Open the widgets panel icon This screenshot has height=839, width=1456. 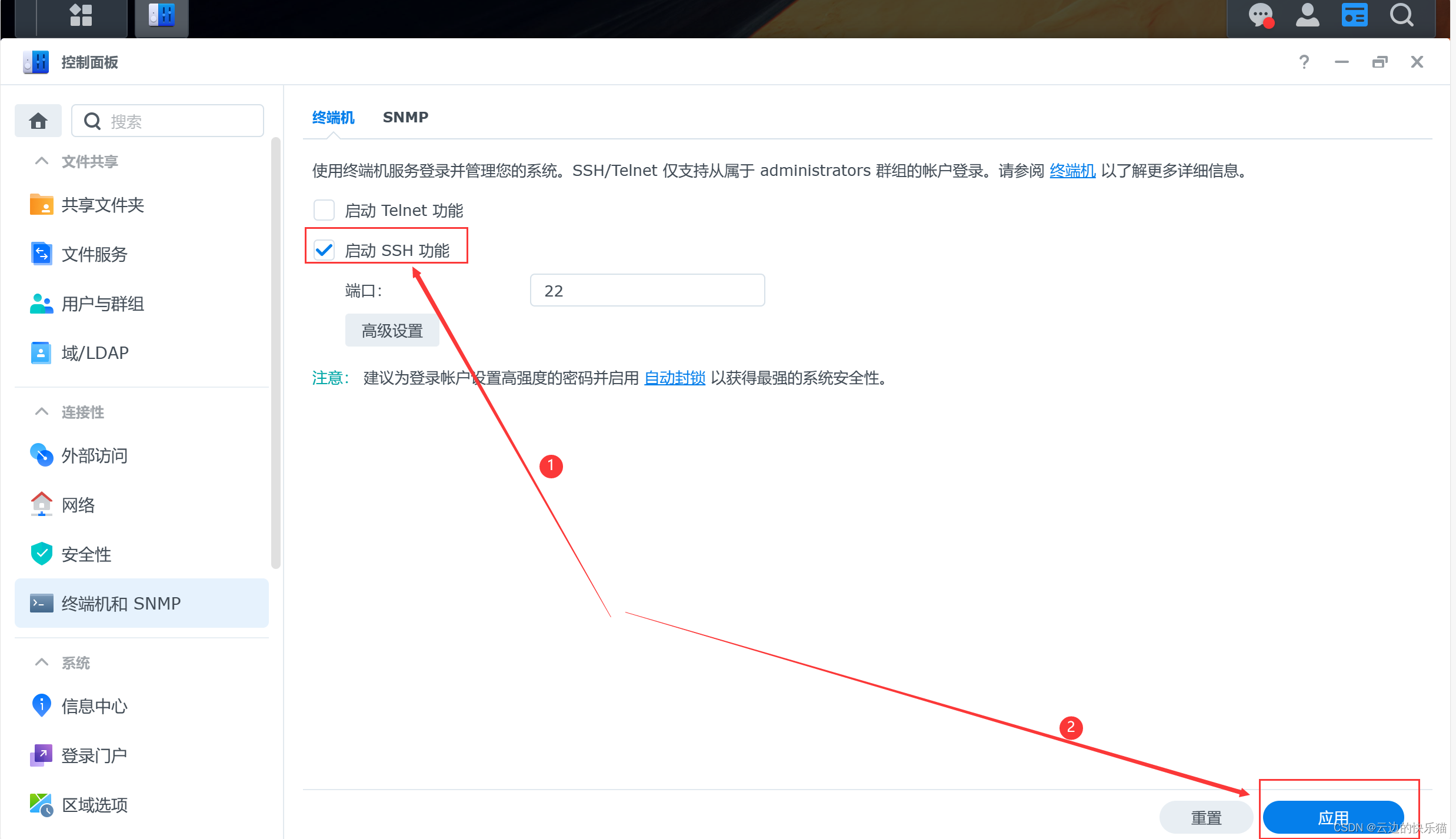click(x=1354, y=15)
